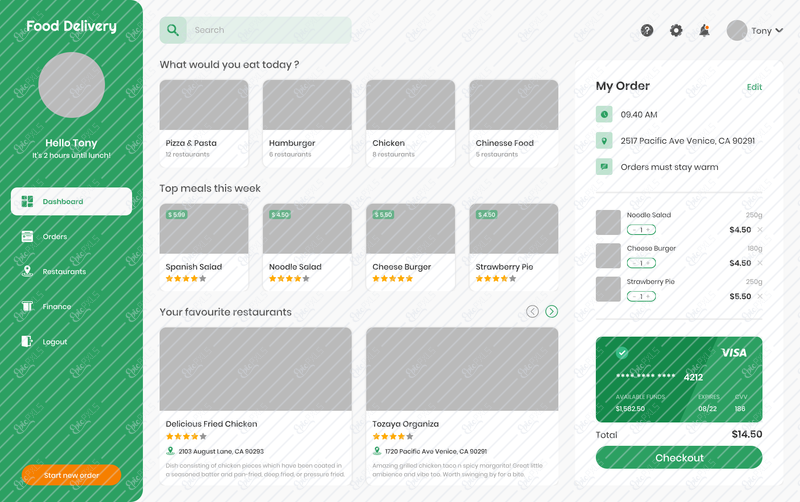Viewport: 800px width, 502px height.
Task: Click the address pin icon in My Order
Action: (x=604, y=140)
